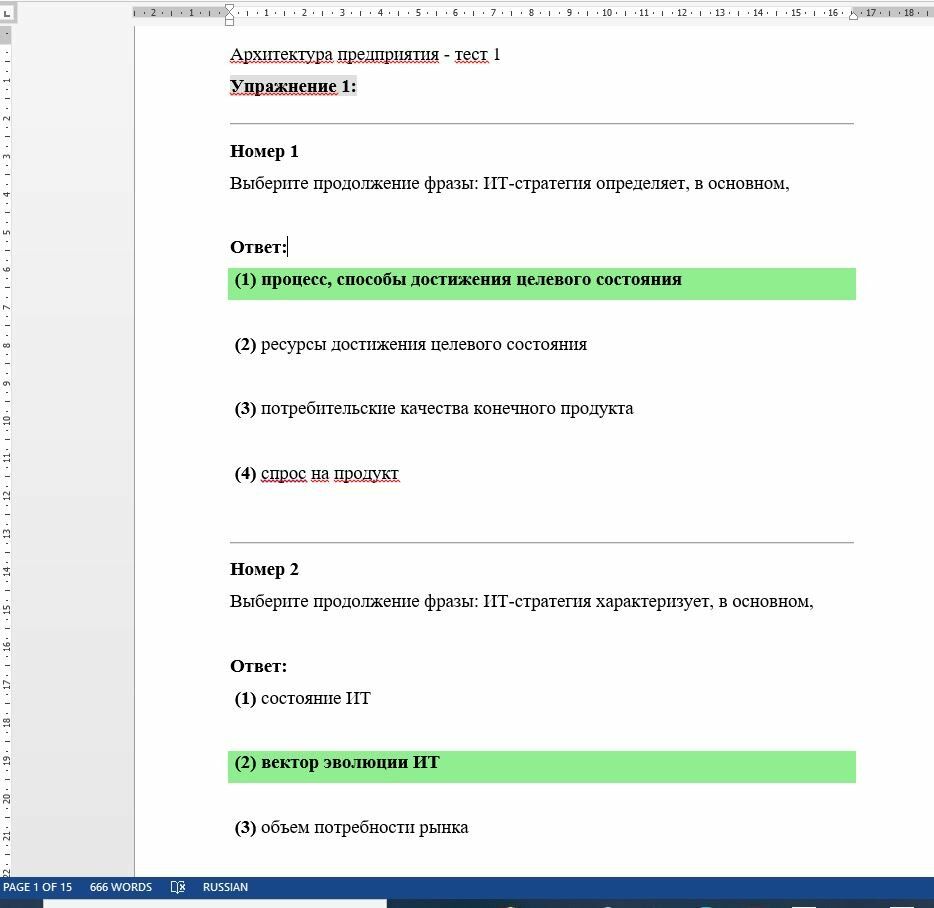This screenshot has width=934, height=908.
Task: Click the horizontal ruler at mark 10
Action: pyautogui.click(x=606, y=13)
